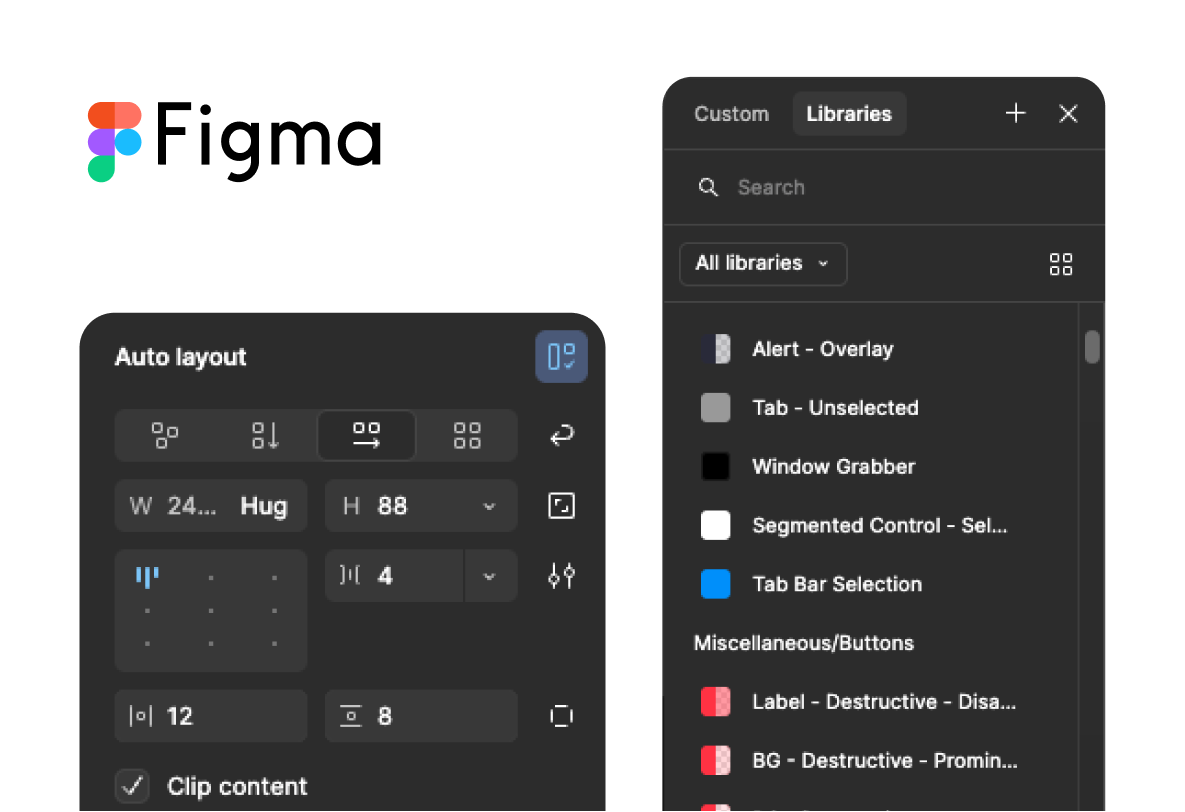Open advanced auto layout settings sliders

[x=562, y=576]
